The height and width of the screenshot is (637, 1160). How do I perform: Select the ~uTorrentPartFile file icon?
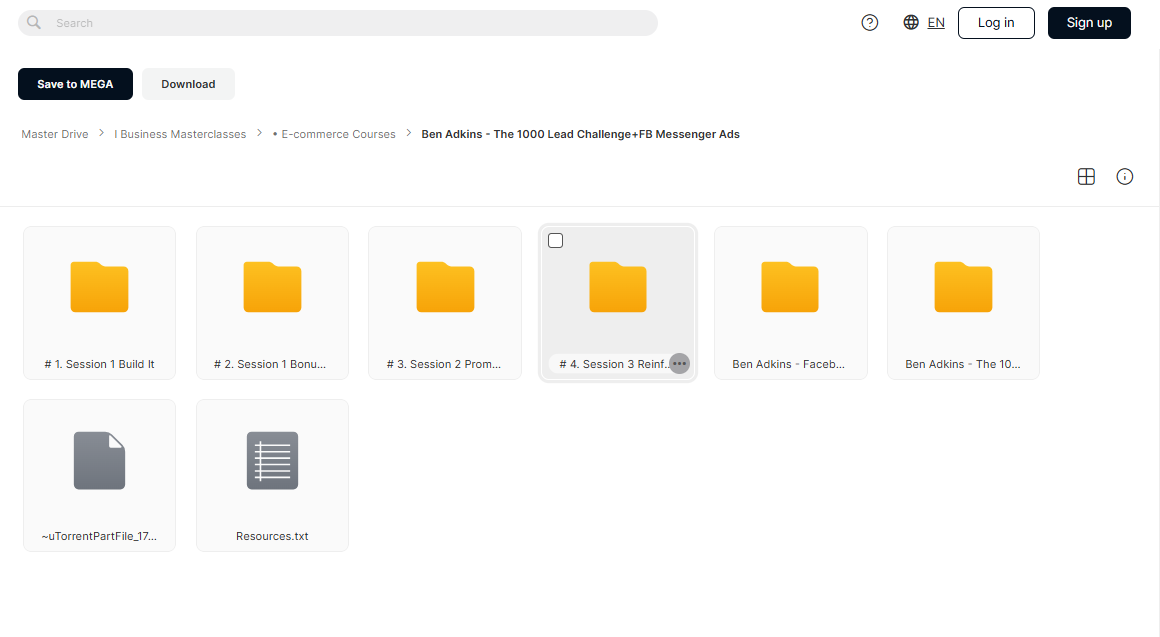click(x=100, y=460)
